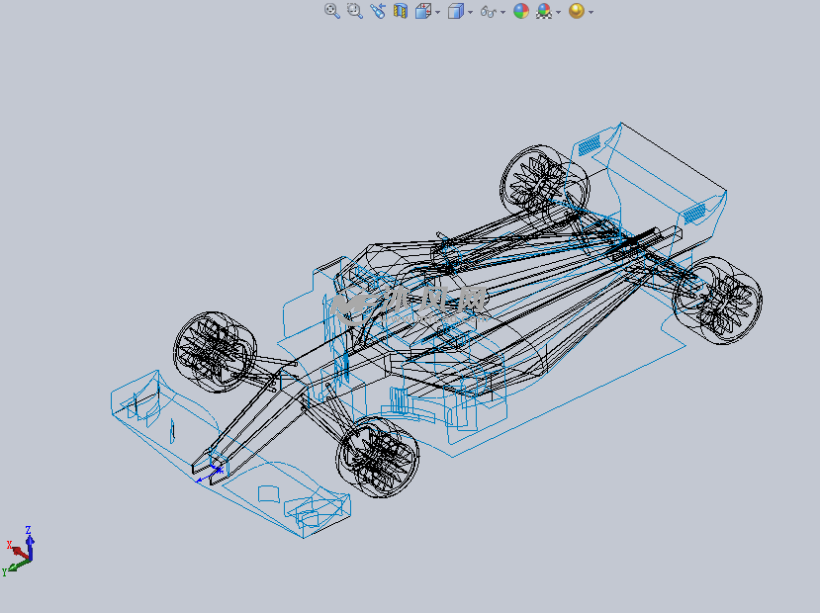
Task: Activate the Zoom to Area tool
Action: tap(354, 11)
